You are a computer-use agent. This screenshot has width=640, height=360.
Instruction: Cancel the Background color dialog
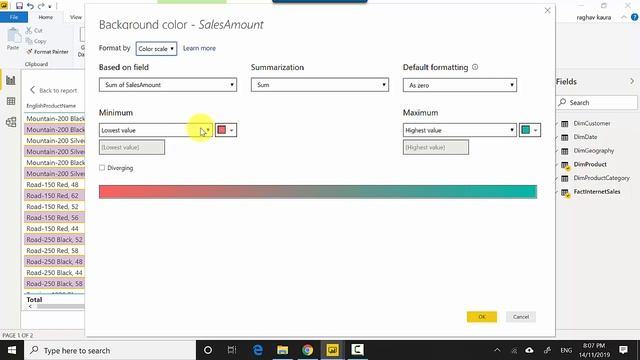point(521,317)
